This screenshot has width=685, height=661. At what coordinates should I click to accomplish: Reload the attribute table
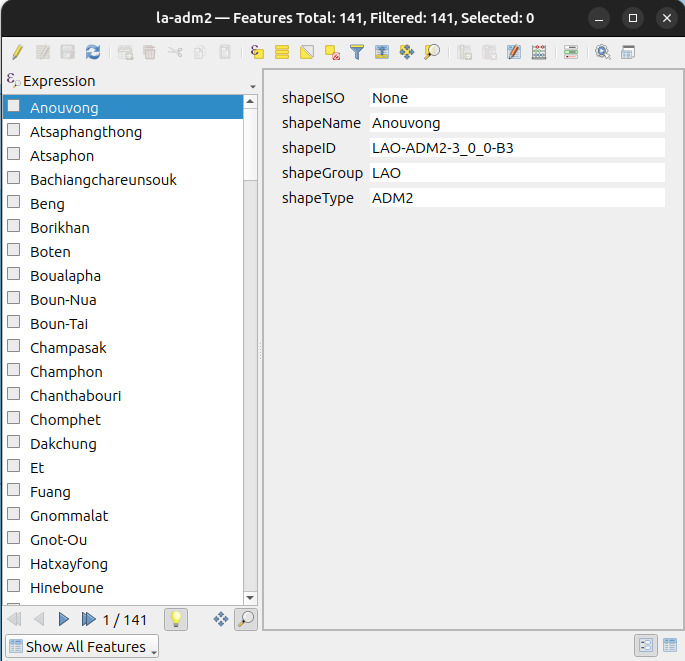click(x=93, y=52)
